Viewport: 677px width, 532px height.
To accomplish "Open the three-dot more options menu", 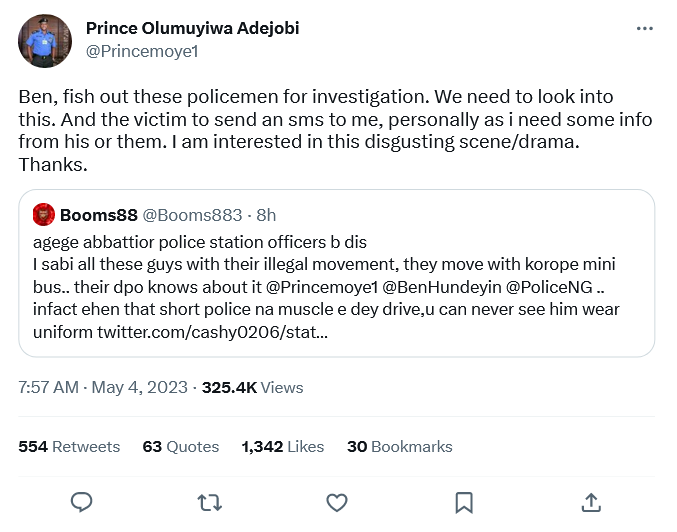I will [645, 28].
